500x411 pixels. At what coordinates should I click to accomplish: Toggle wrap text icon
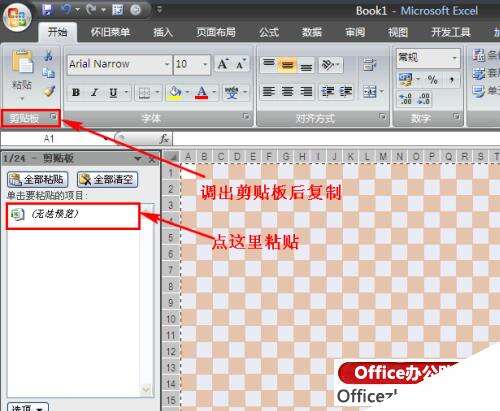pyautogui.click(x=370, y=64)
